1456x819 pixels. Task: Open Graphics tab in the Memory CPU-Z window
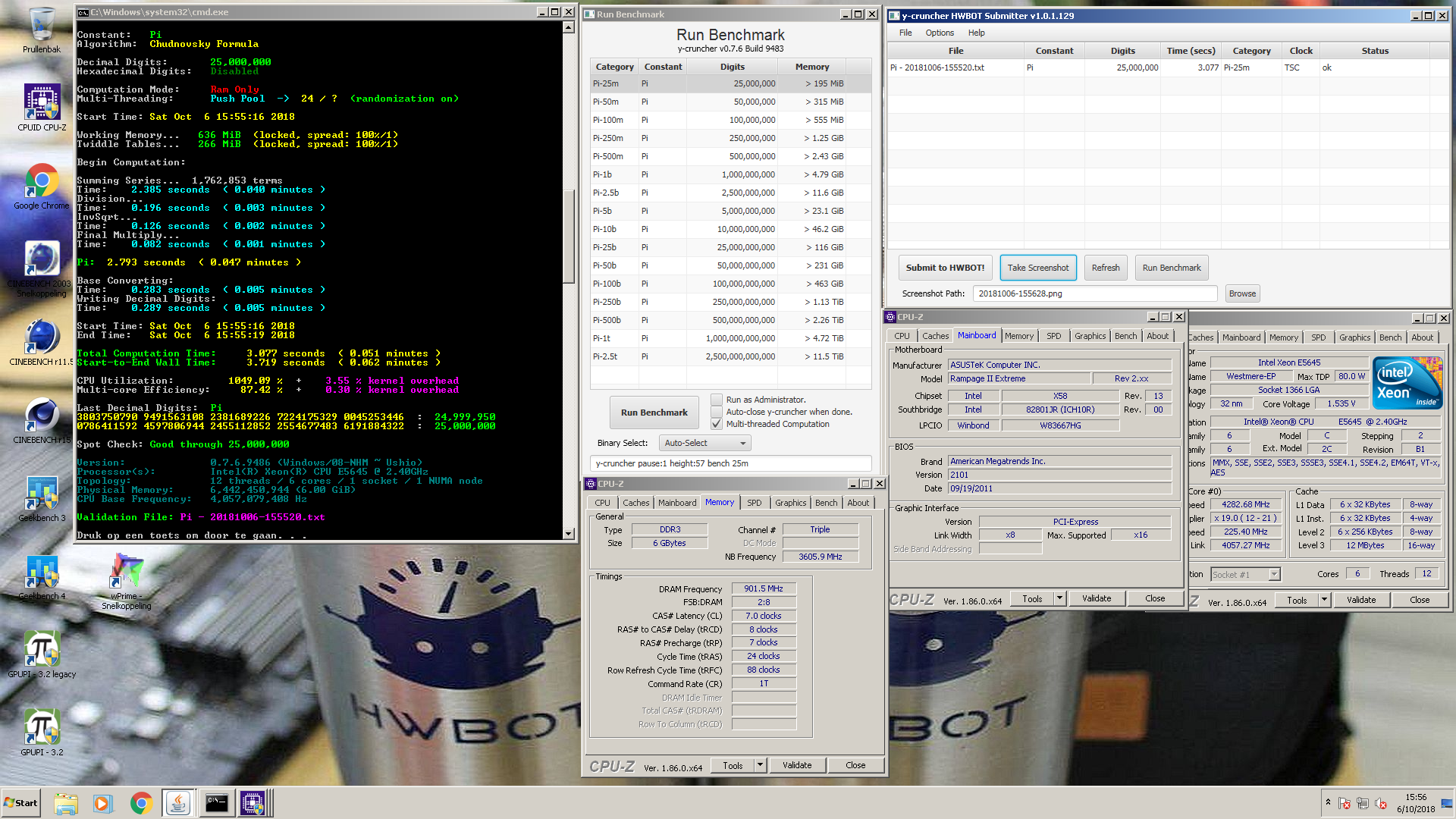pyautogui.click(x=790, y=503)
